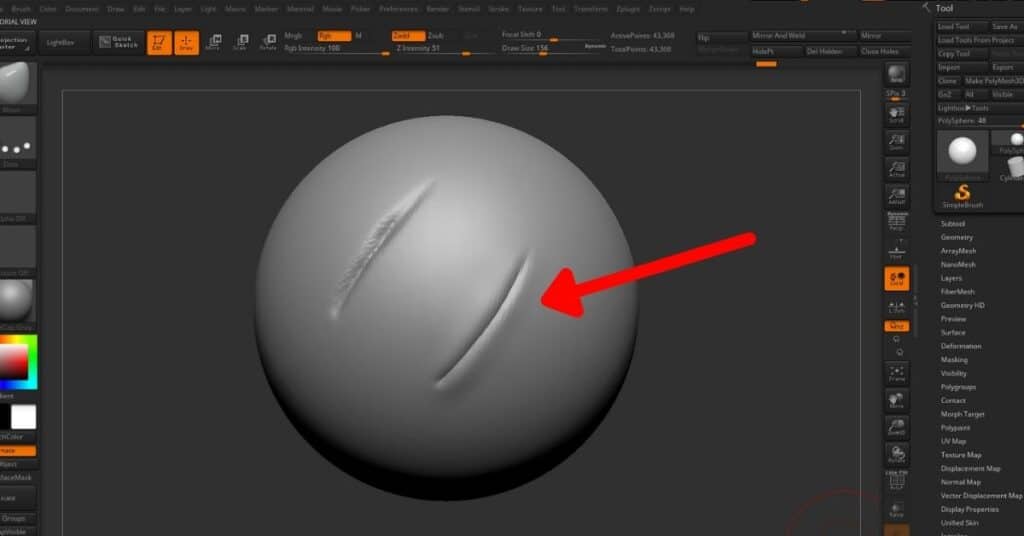Adjust the SPix slider
This screenshot has height=536, width=1024.
tap(896, 95)
